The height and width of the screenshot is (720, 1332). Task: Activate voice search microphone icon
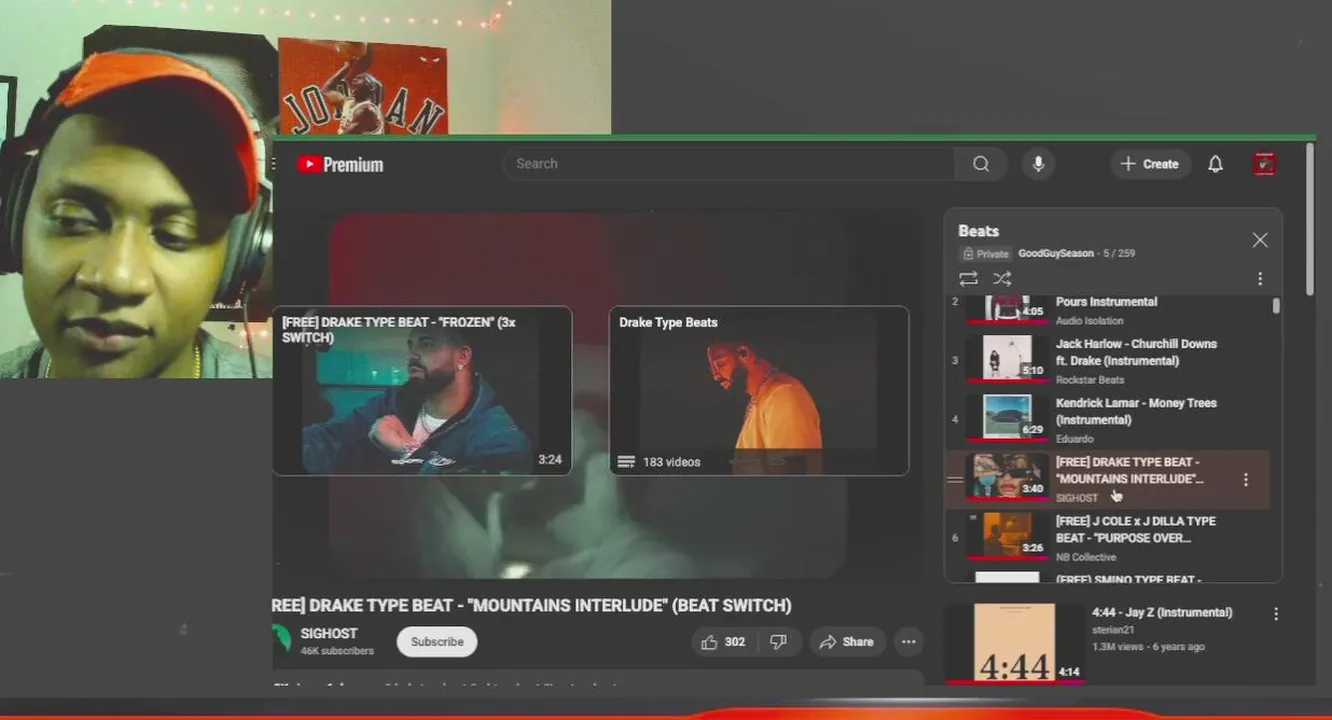point(1038,164)
